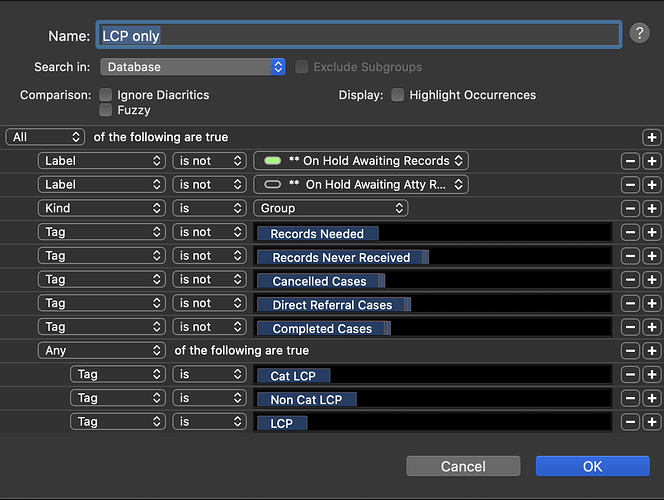Toggle the Exclude Subgroups checkbox

click(302, 67)
